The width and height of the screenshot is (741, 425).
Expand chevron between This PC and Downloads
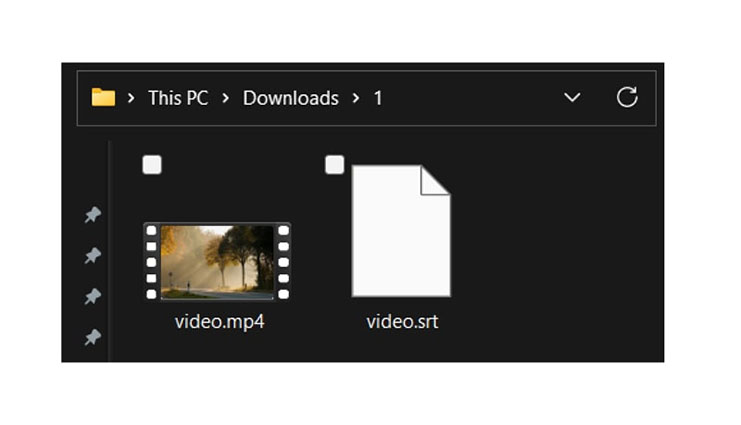pos(225,98)
